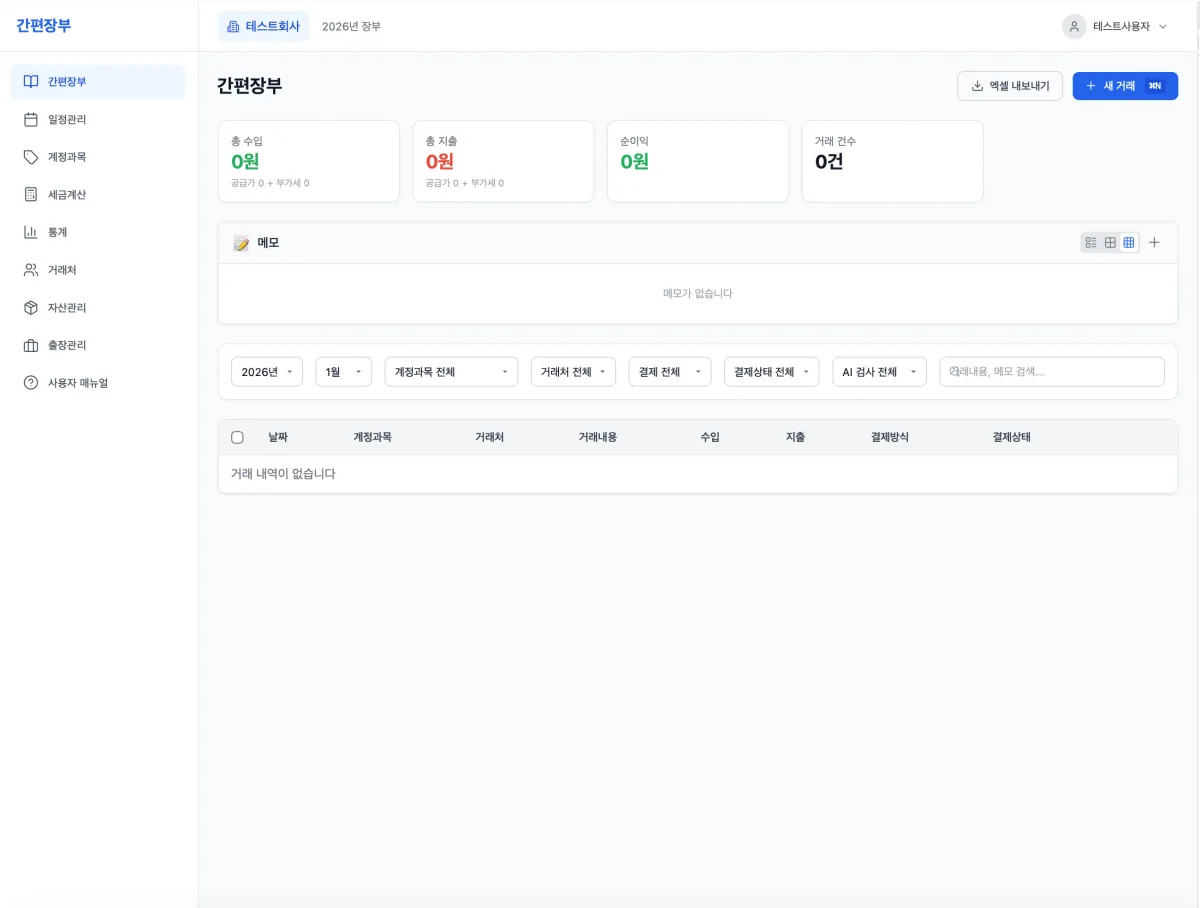Expand the 1월 month dropdown
Screen dimensions: 1200x908
tap(343, 372)
